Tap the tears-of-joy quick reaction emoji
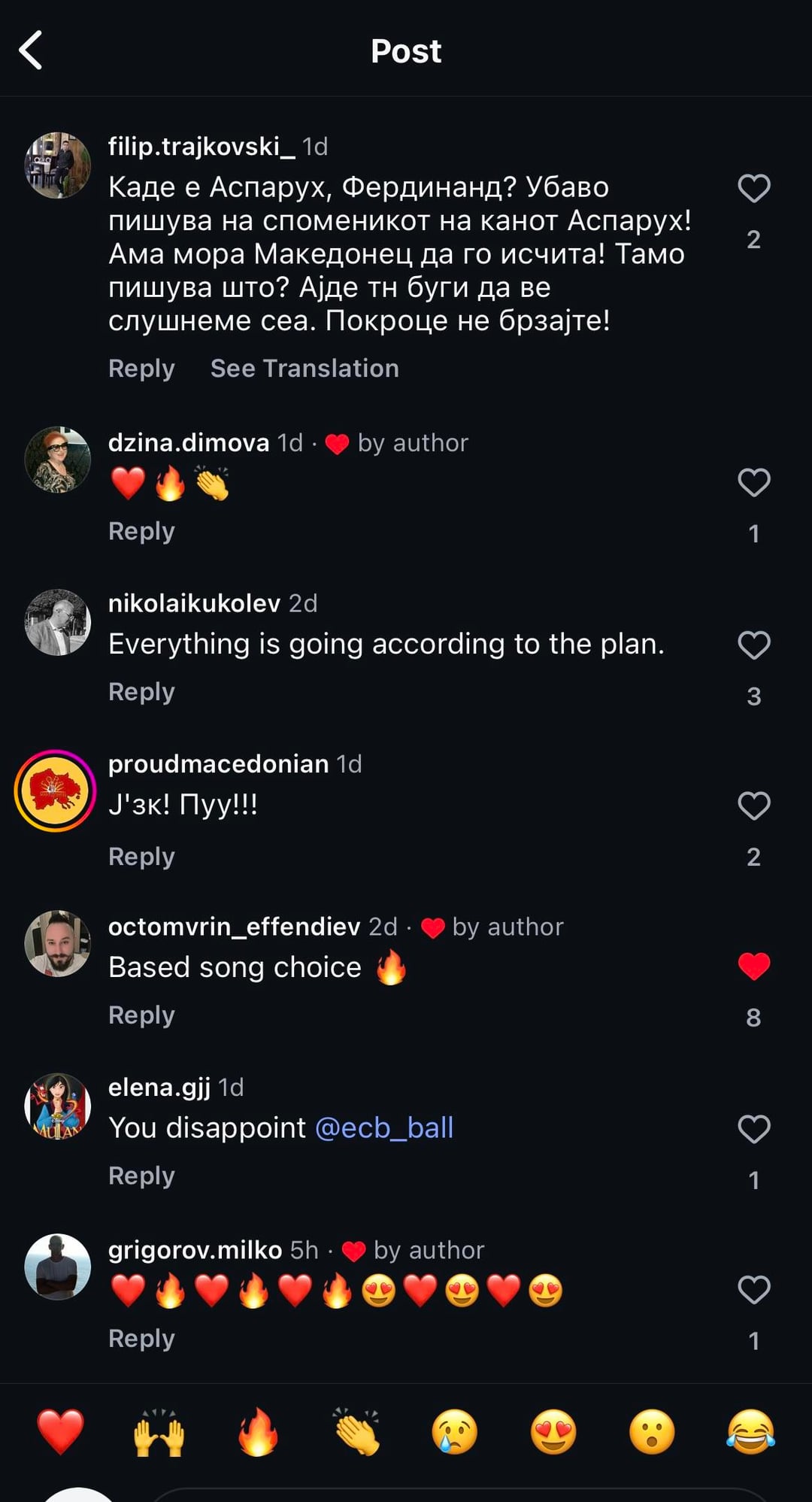Viewport: 812px width, 1502px height. tap(750, 1431)
